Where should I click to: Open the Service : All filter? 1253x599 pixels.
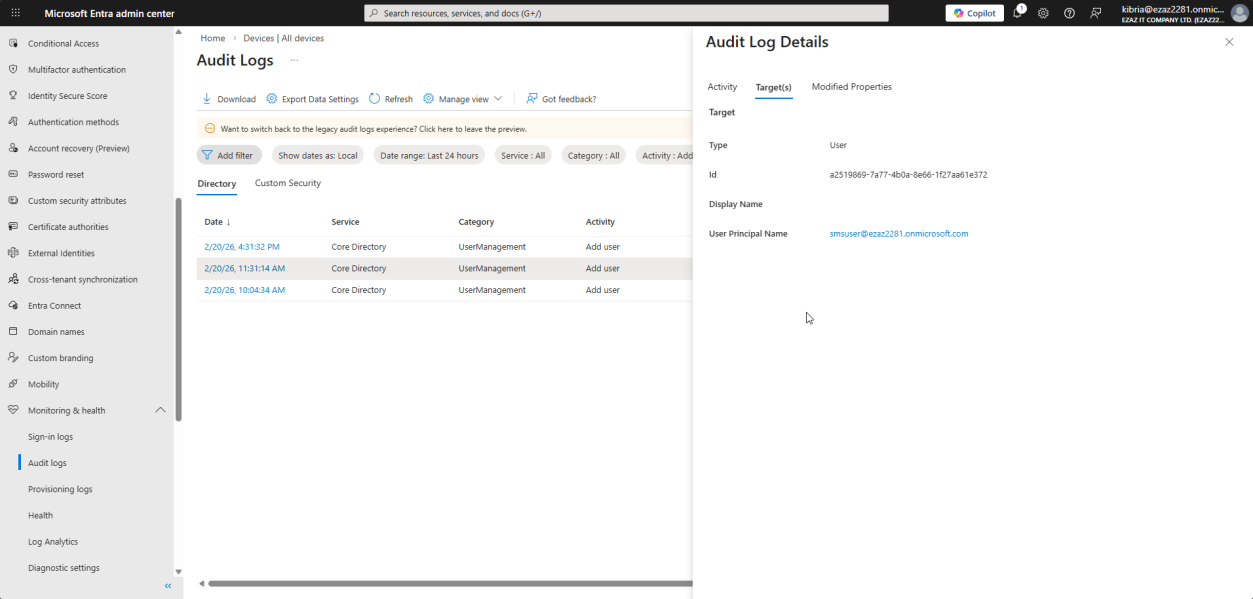523,155
